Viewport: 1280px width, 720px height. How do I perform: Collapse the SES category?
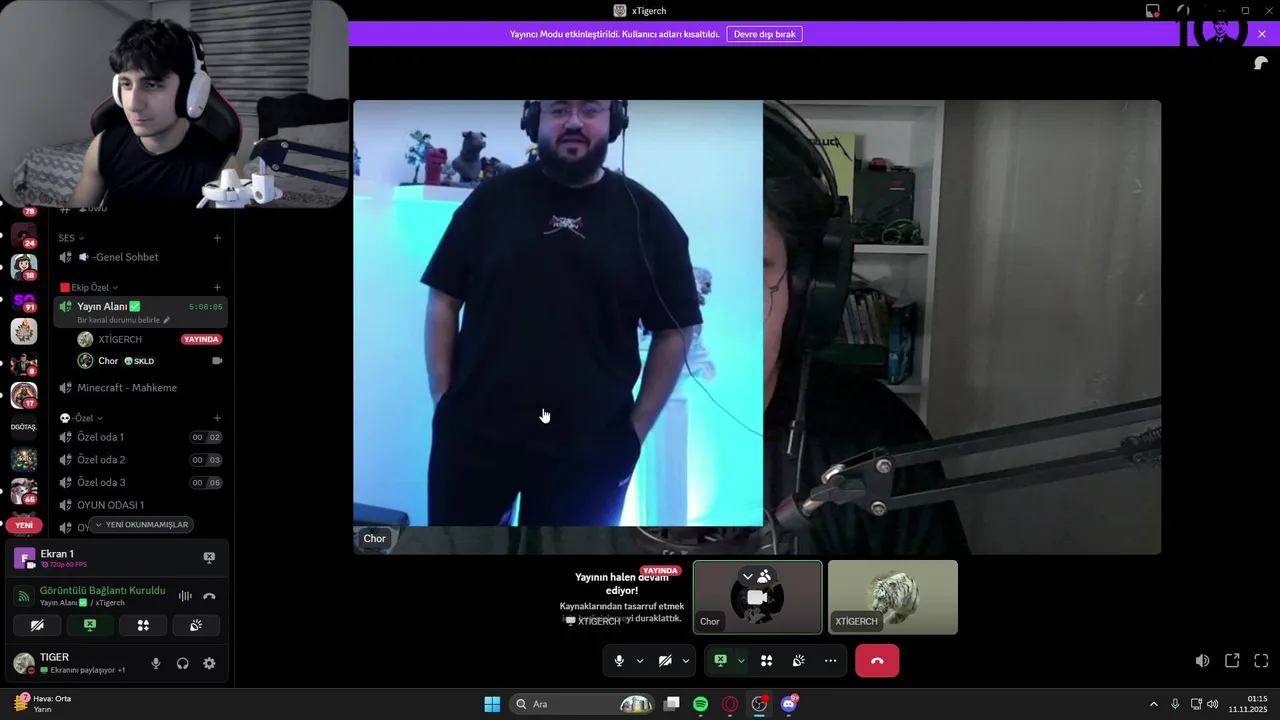click(x=71, y=238)
